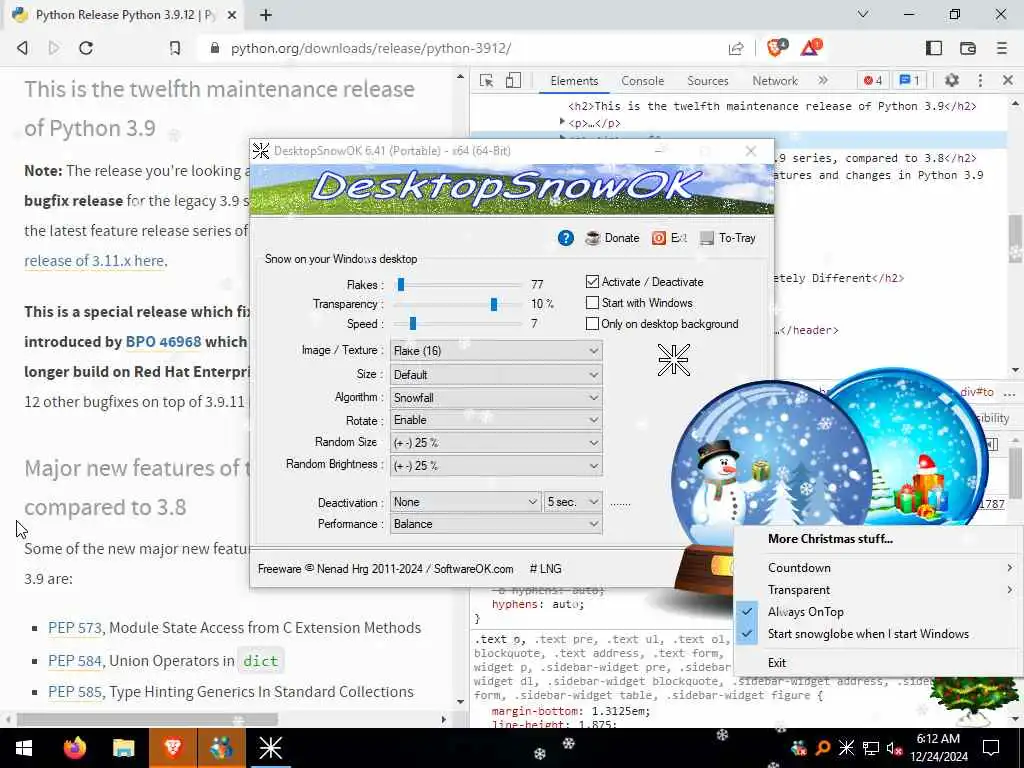
Task: Toggle DevTools device toolbar
Action: point(513,80)
